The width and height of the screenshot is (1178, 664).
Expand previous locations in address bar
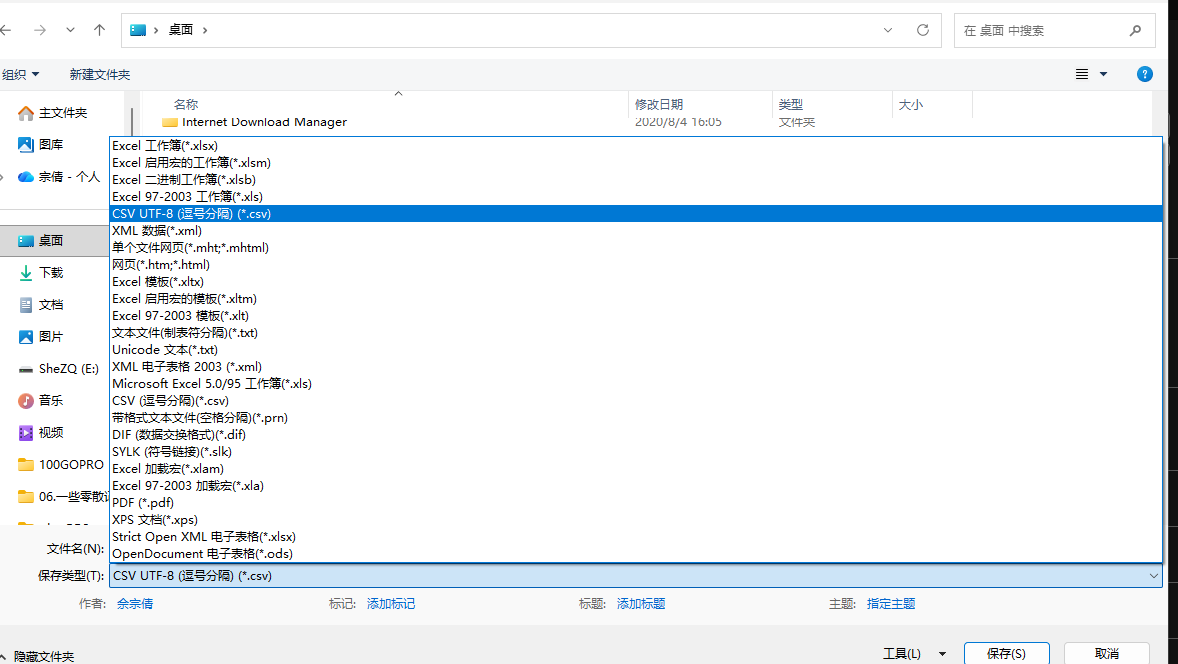click(887, 30)
